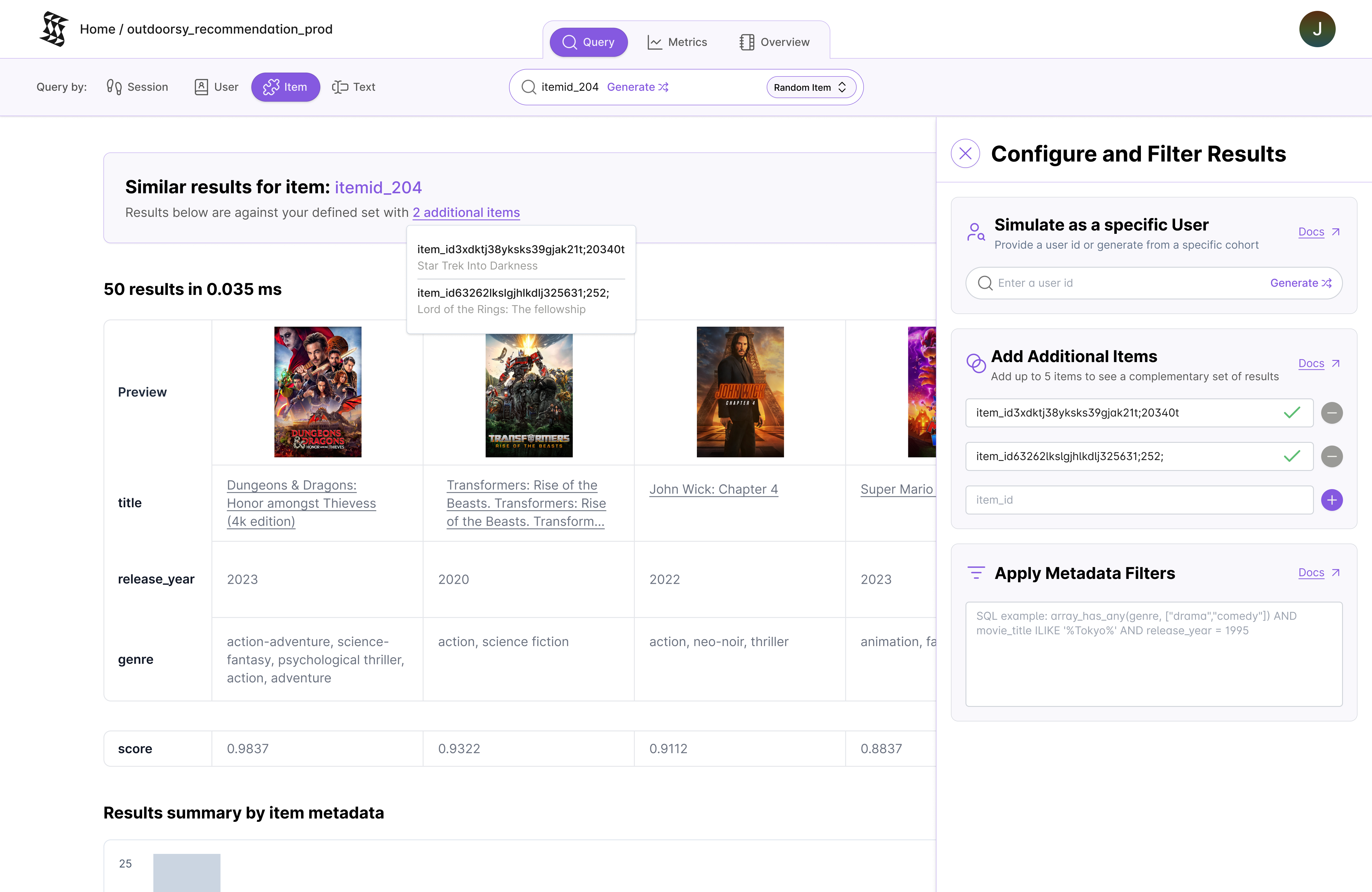This screenshot has width=1372, height=892.
Task: Remove additional item item_id3xdktj38yksks39gjak21t;20340t
Action: pyautogui.click(x=1332, y=413)
